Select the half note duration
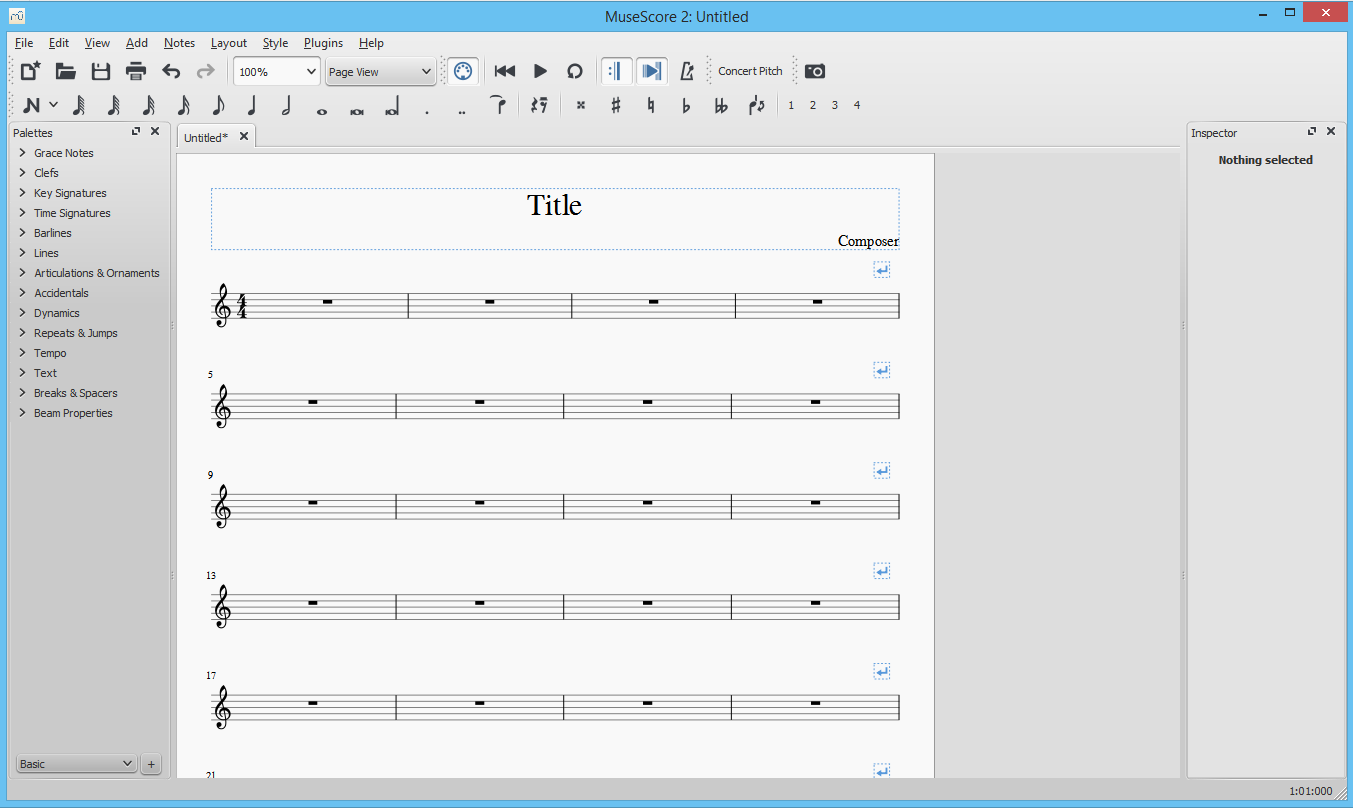Screen dimensions: 1353x808 tap(287, 105)
